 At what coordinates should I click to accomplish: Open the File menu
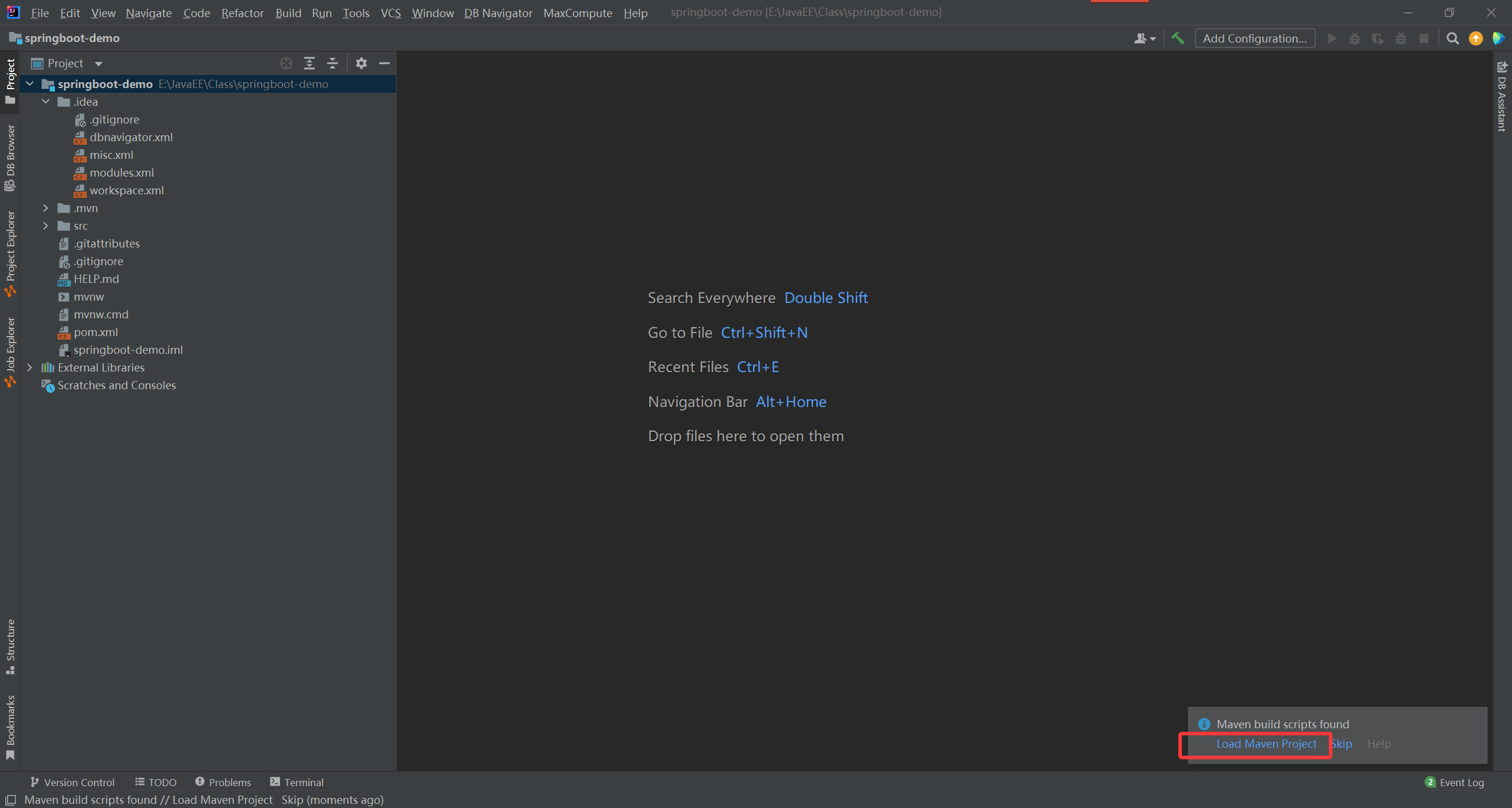click(x=40, y=12)
